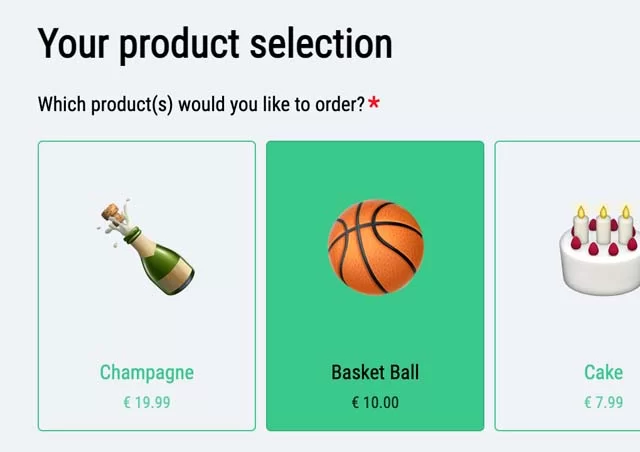Image resolution: width=640 pixels, height=452 pixels.
Task: Click the € 10.00 price label
Action: pos(375,403)
